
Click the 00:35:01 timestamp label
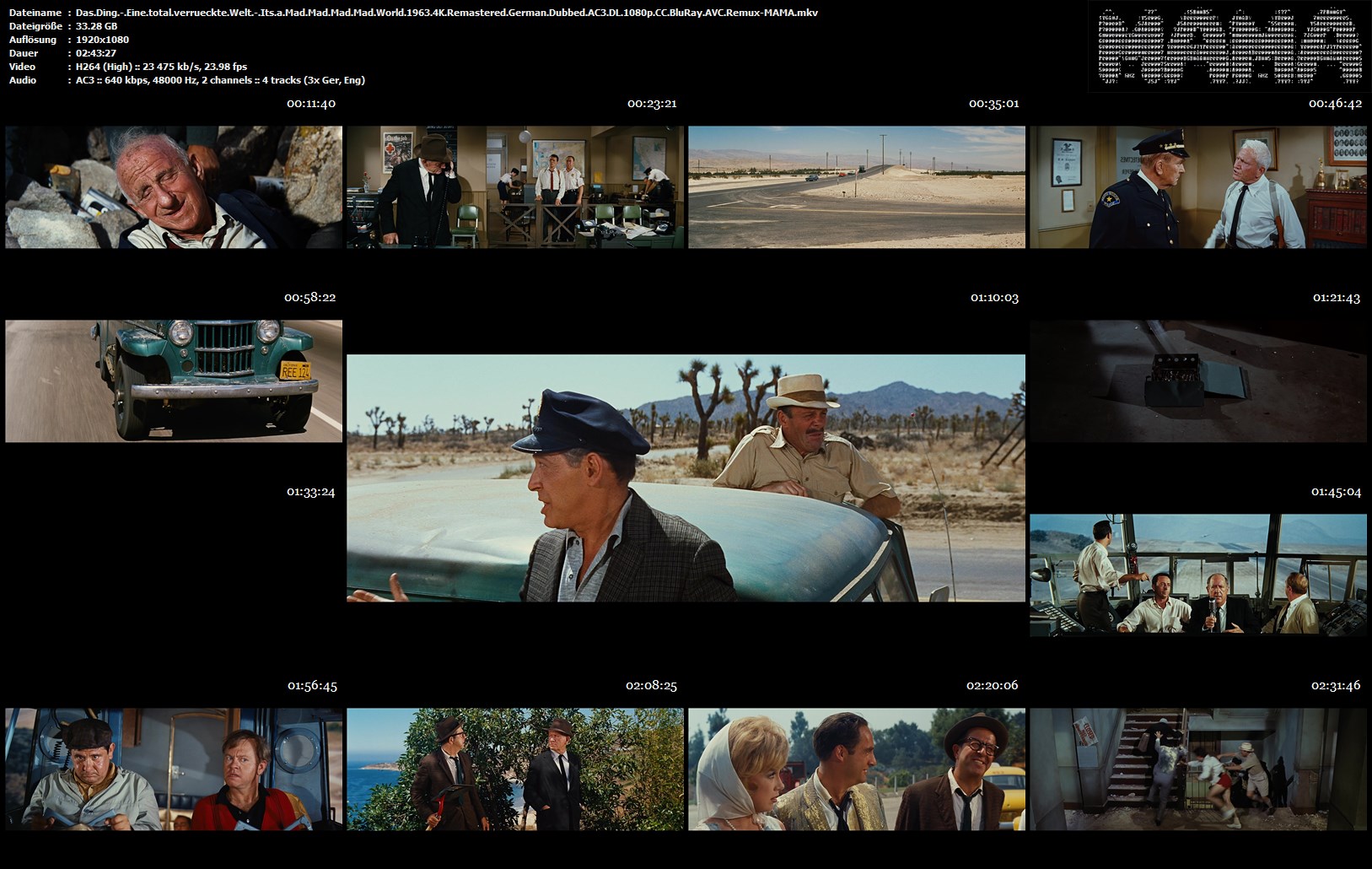click(x=993, y=104)
